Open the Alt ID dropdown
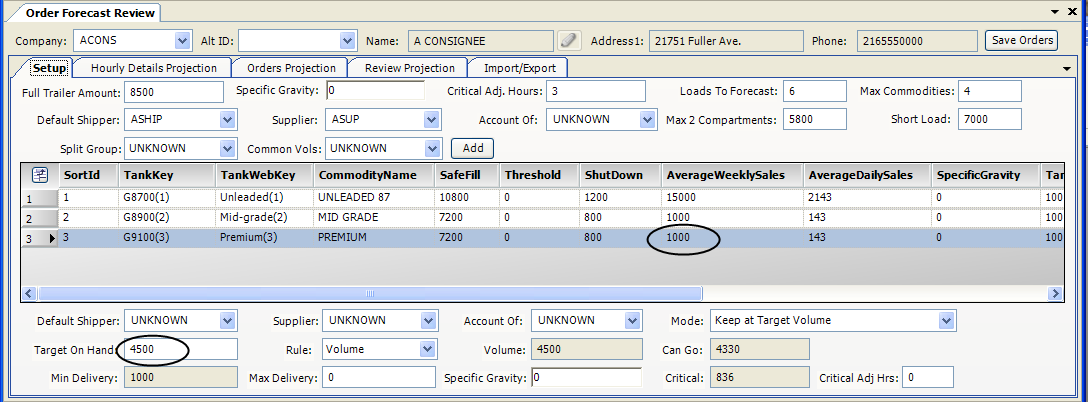 pyautogui.click(x=348, y=40)
